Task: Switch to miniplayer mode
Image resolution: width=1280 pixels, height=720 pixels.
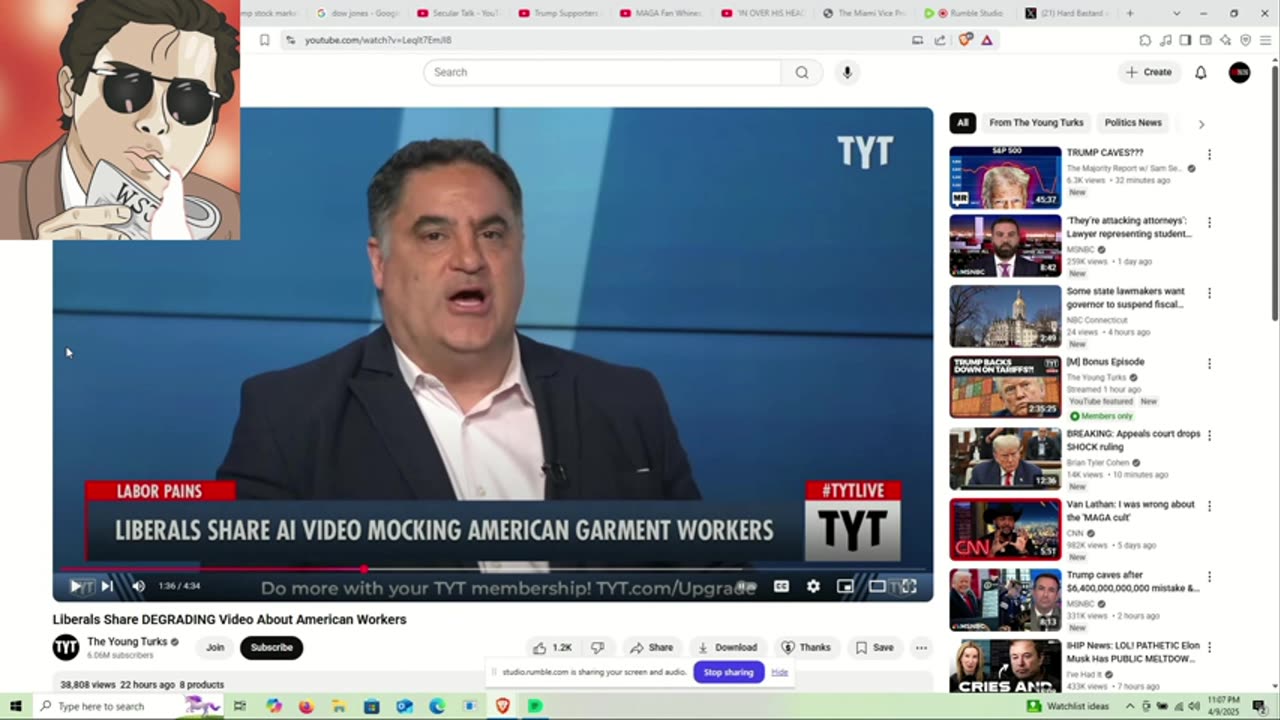Action: tap(845, 586)
